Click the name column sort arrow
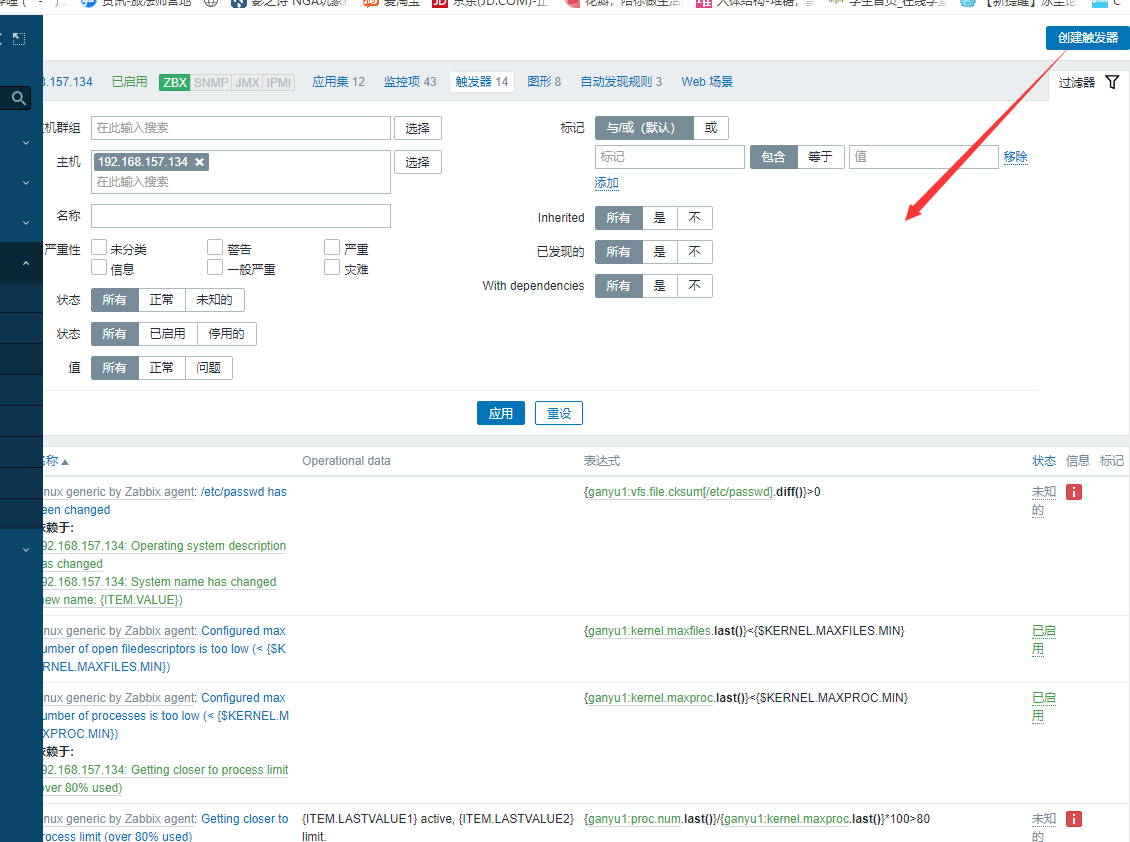1130x842 pixels. (x=65, y=461)
